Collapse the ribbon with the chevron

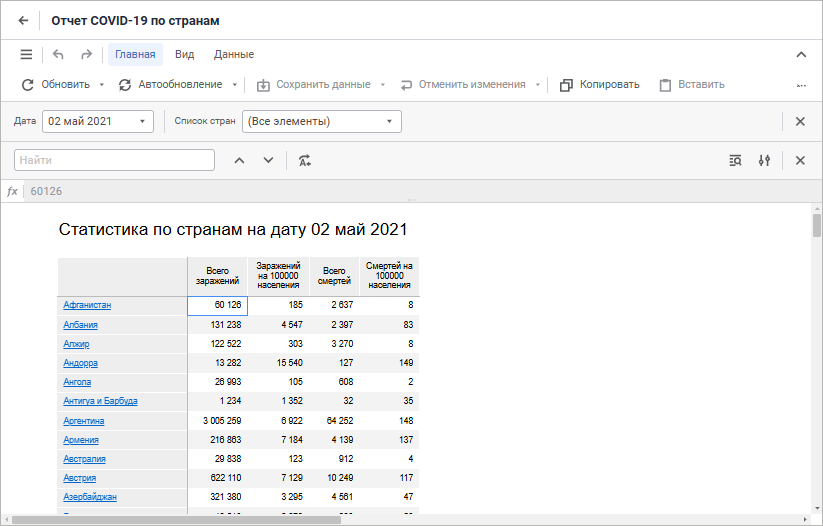(x=801, y=54)
